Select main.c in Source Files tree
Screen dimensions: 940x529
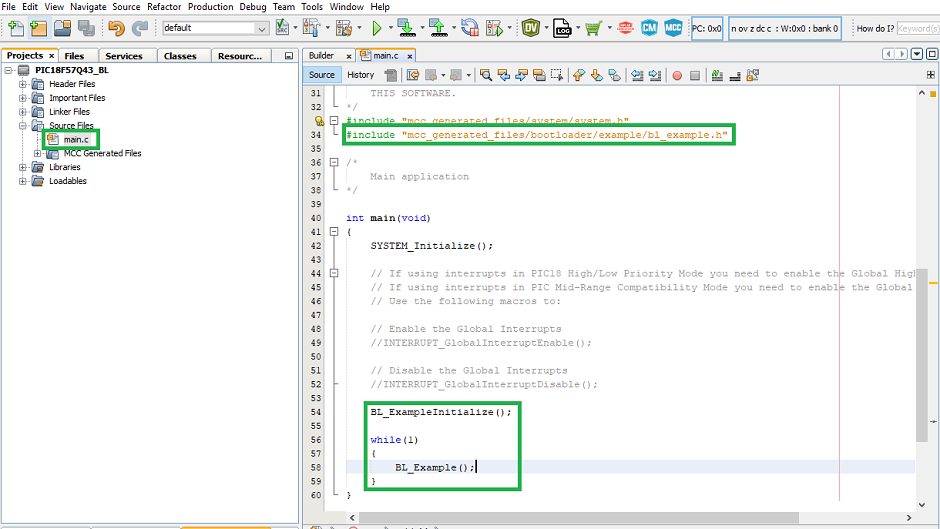coord(76,139)
